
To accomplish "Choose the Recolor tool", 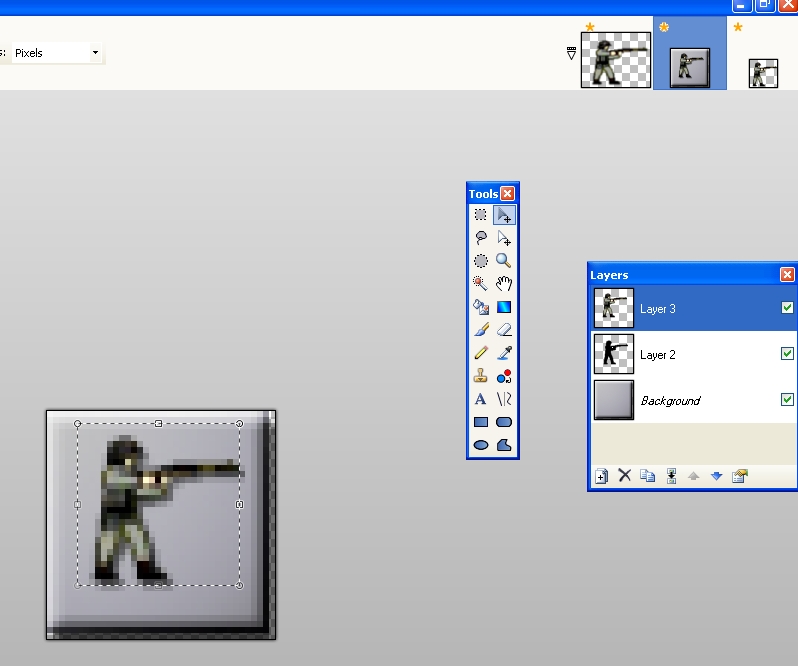I will tap(504, 376).
